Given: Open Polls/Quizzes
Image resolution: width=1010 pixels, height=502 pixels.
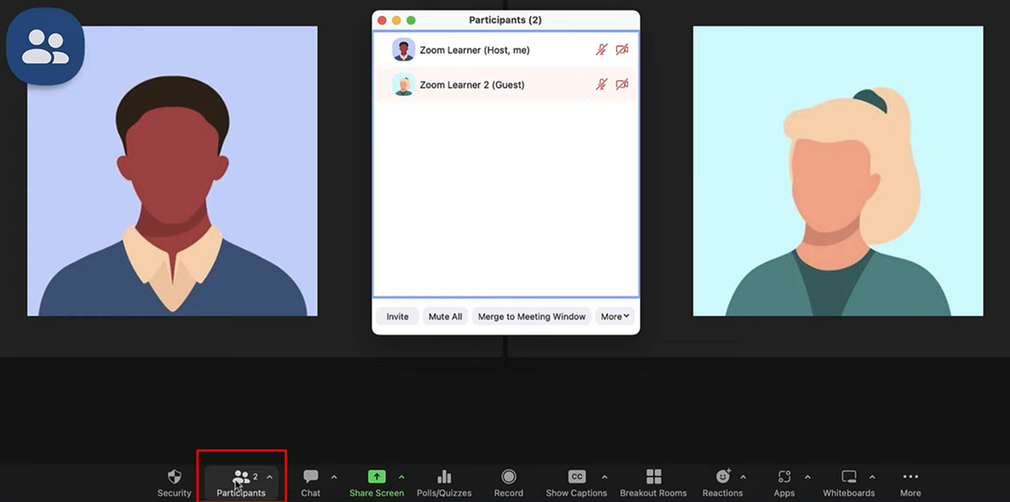Looking at the screenshot, I should [x=444, y=478].
